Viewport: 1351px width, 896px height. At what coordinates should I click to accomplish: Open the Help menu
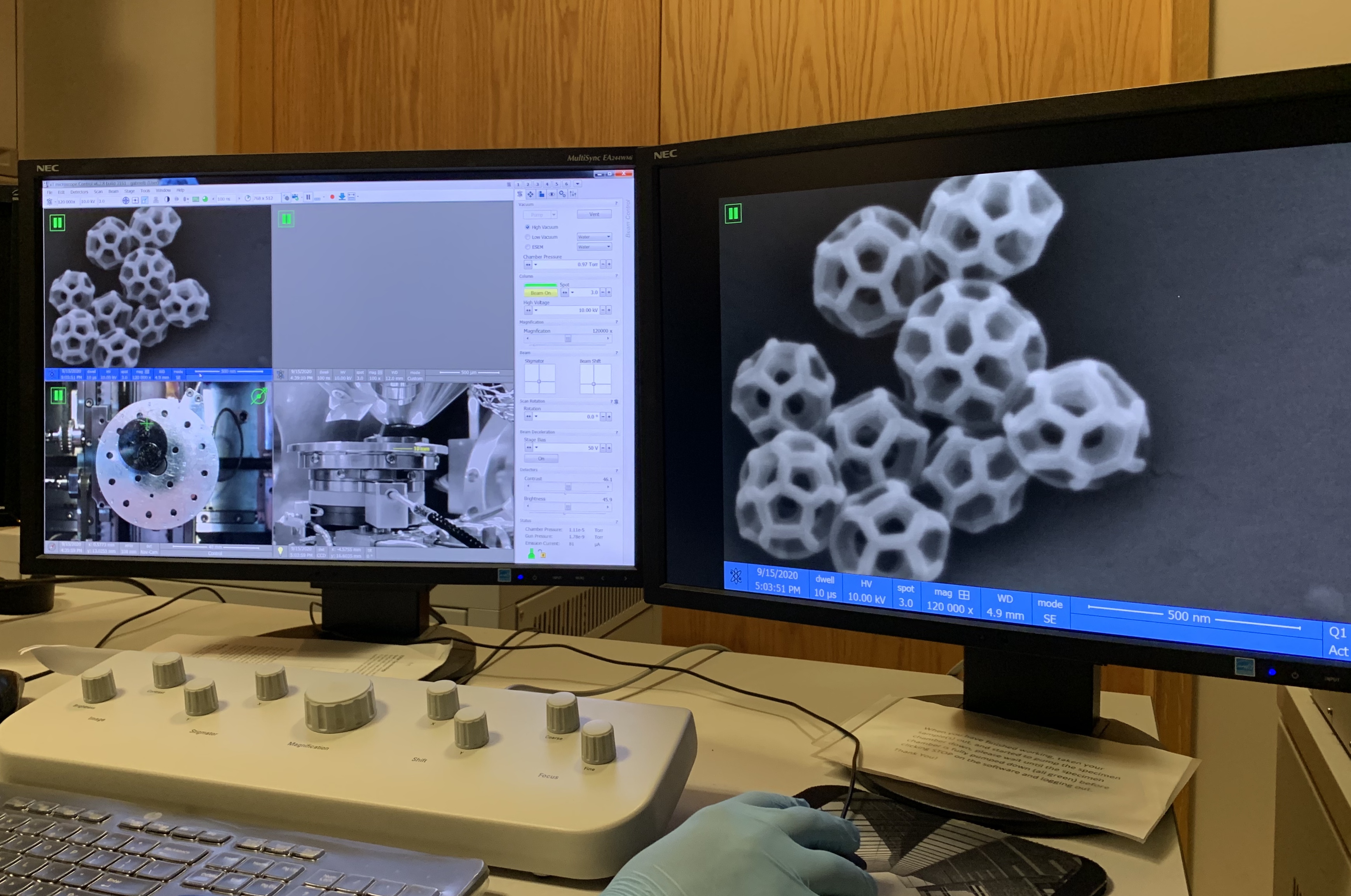[x=181, y=190]
